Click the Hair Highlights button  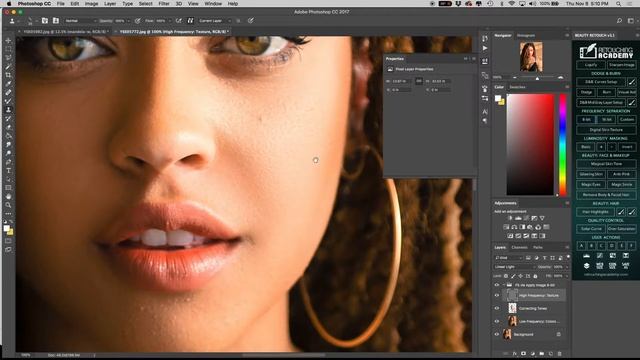point(595,212)
